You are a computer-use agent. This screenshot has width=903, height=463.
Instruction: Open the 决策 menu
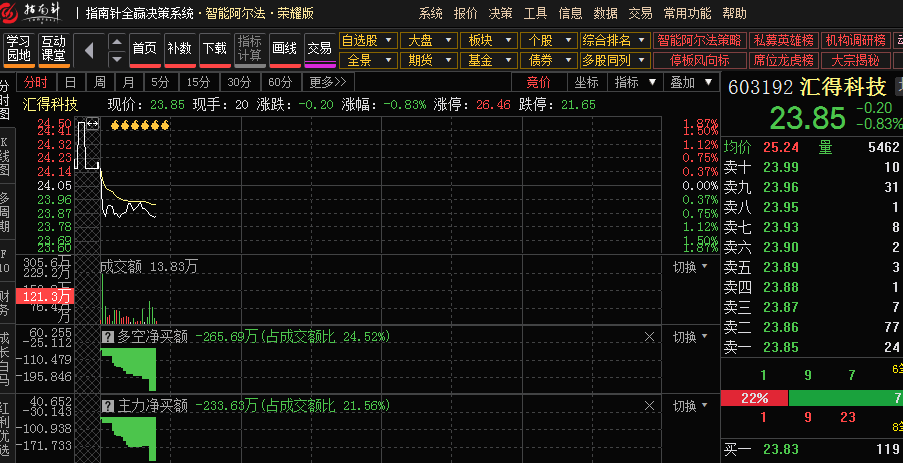[x=500, y=13]
